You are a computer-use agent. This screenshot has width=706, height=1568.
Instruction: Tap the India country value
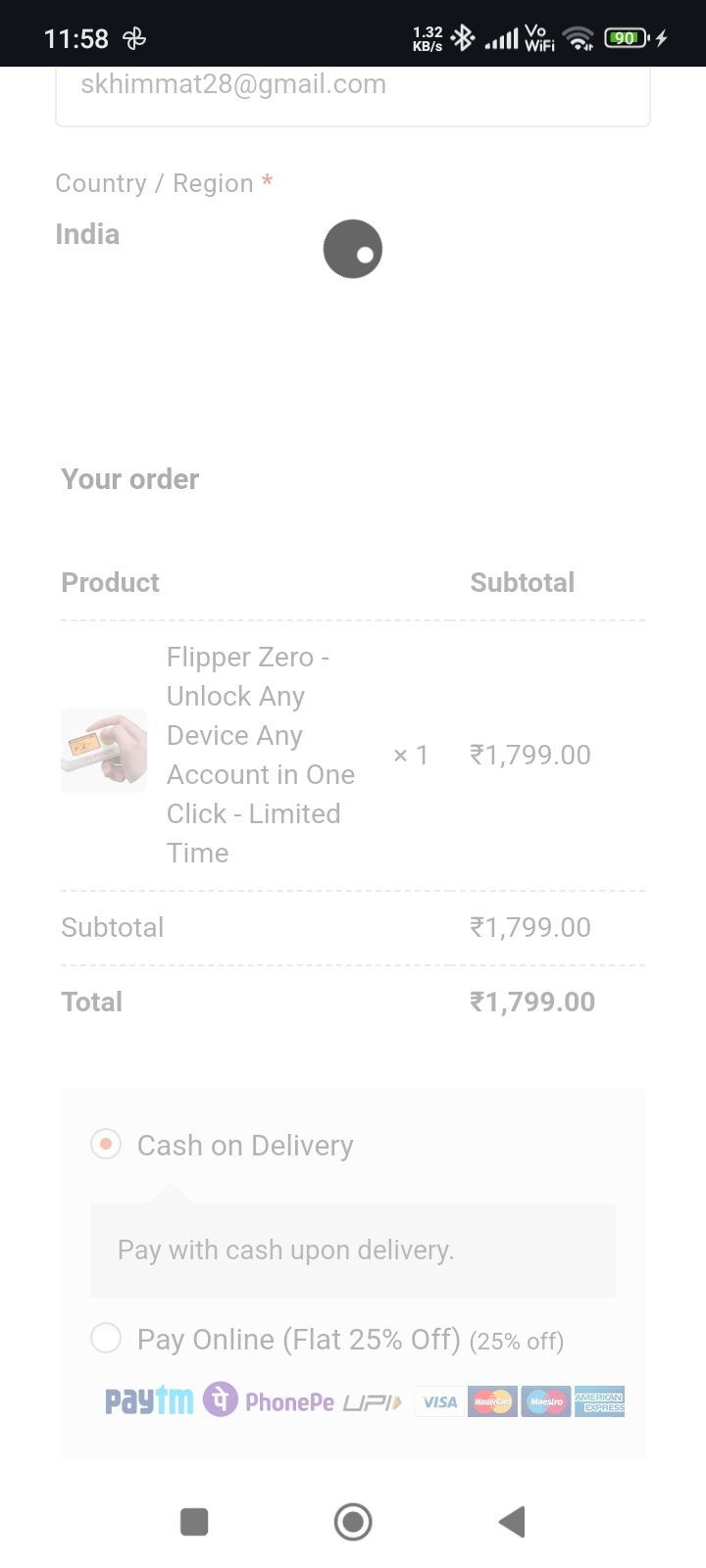point(88,234)
